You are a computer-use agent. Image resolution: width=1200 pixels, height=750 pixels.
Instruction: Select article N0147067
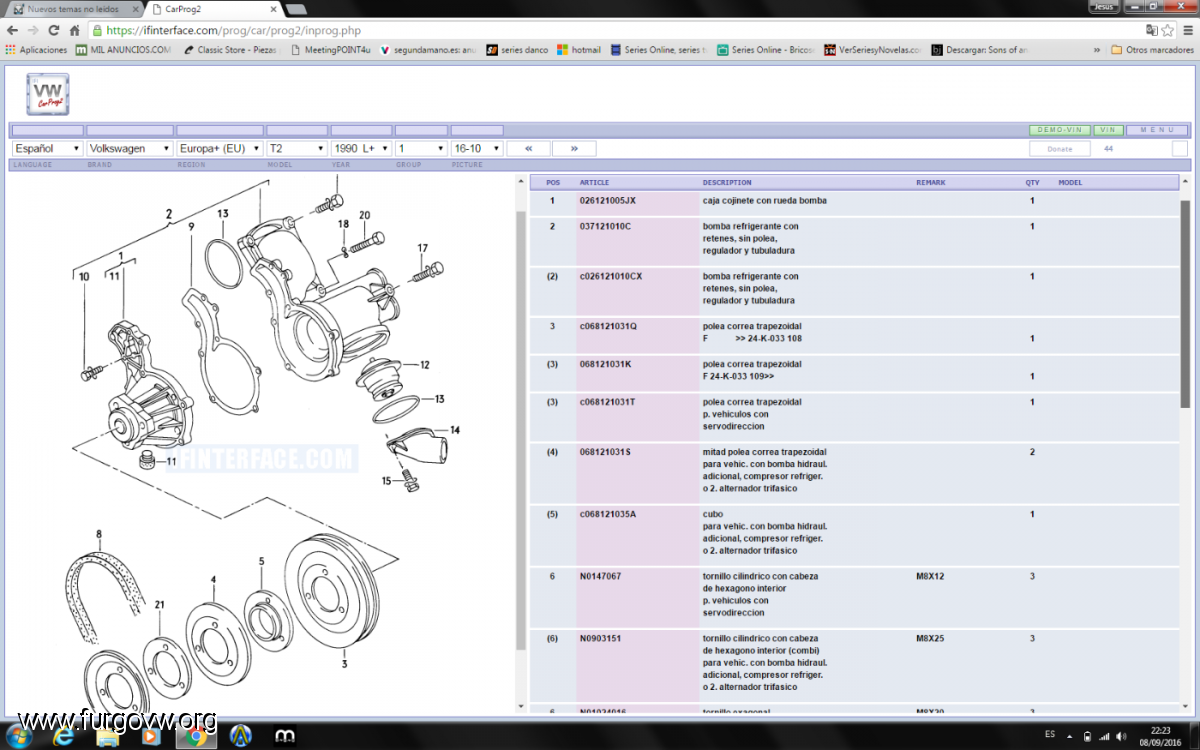(x=600, y=576)
